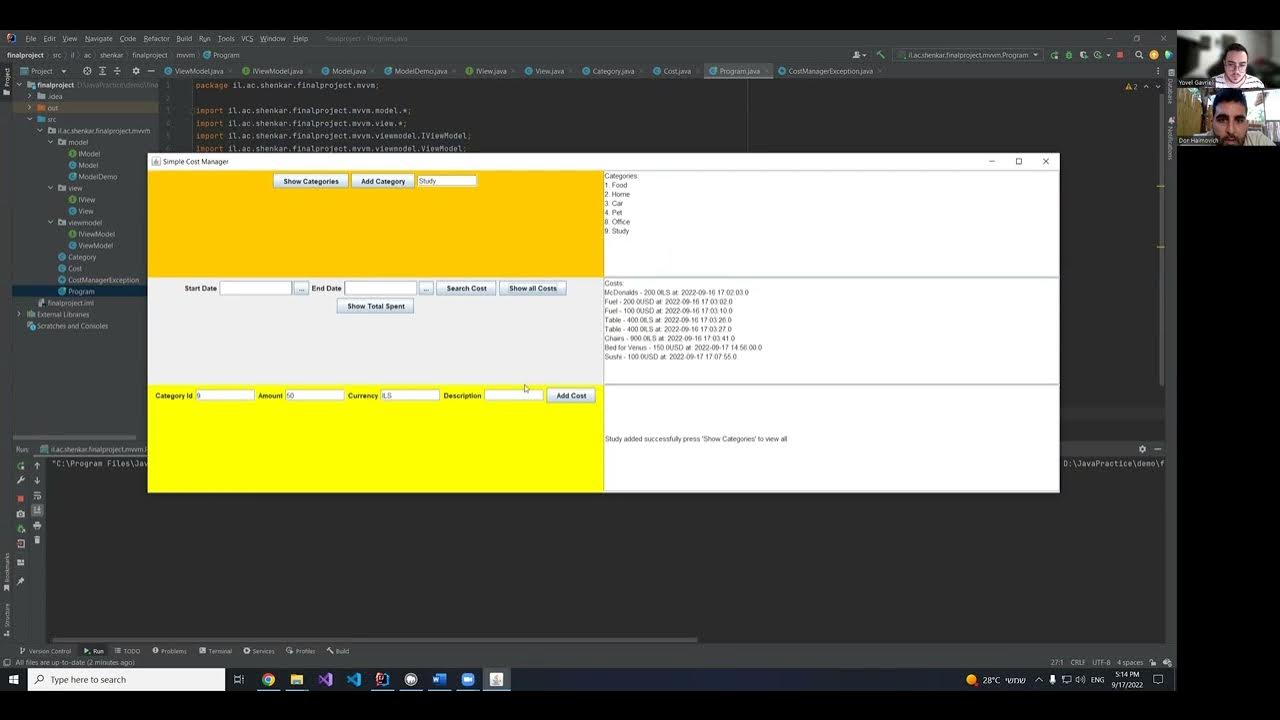
Task: Click the Add Cost button
Action: click(571, 395)
